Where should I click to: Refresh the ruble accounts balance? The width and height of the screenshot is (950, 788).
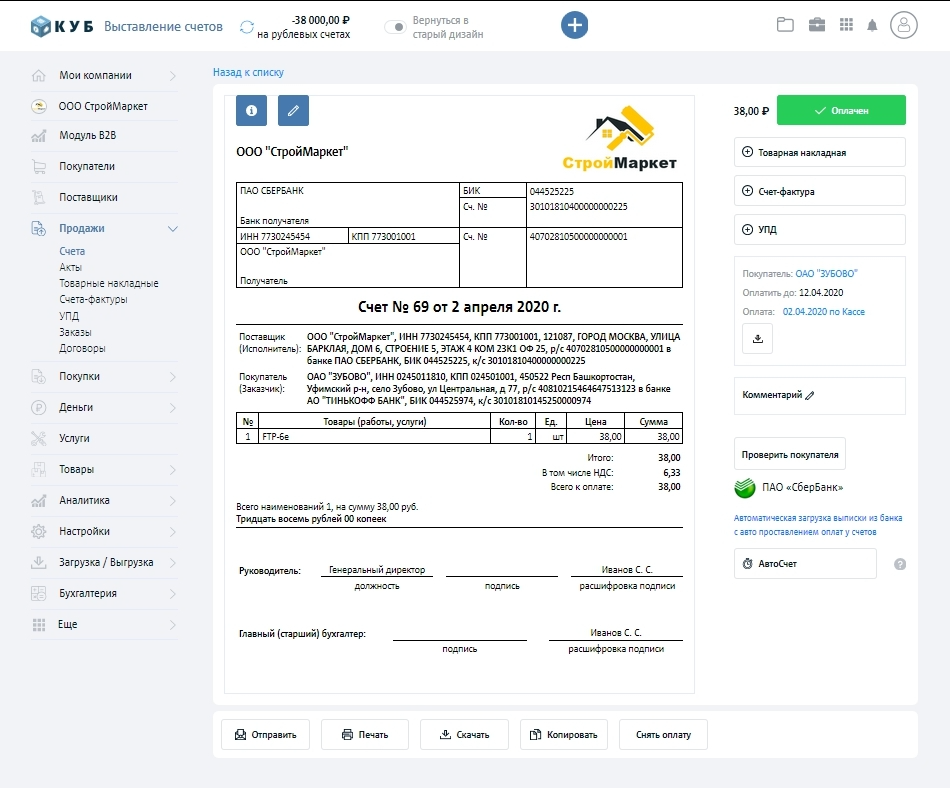point(247,27)
